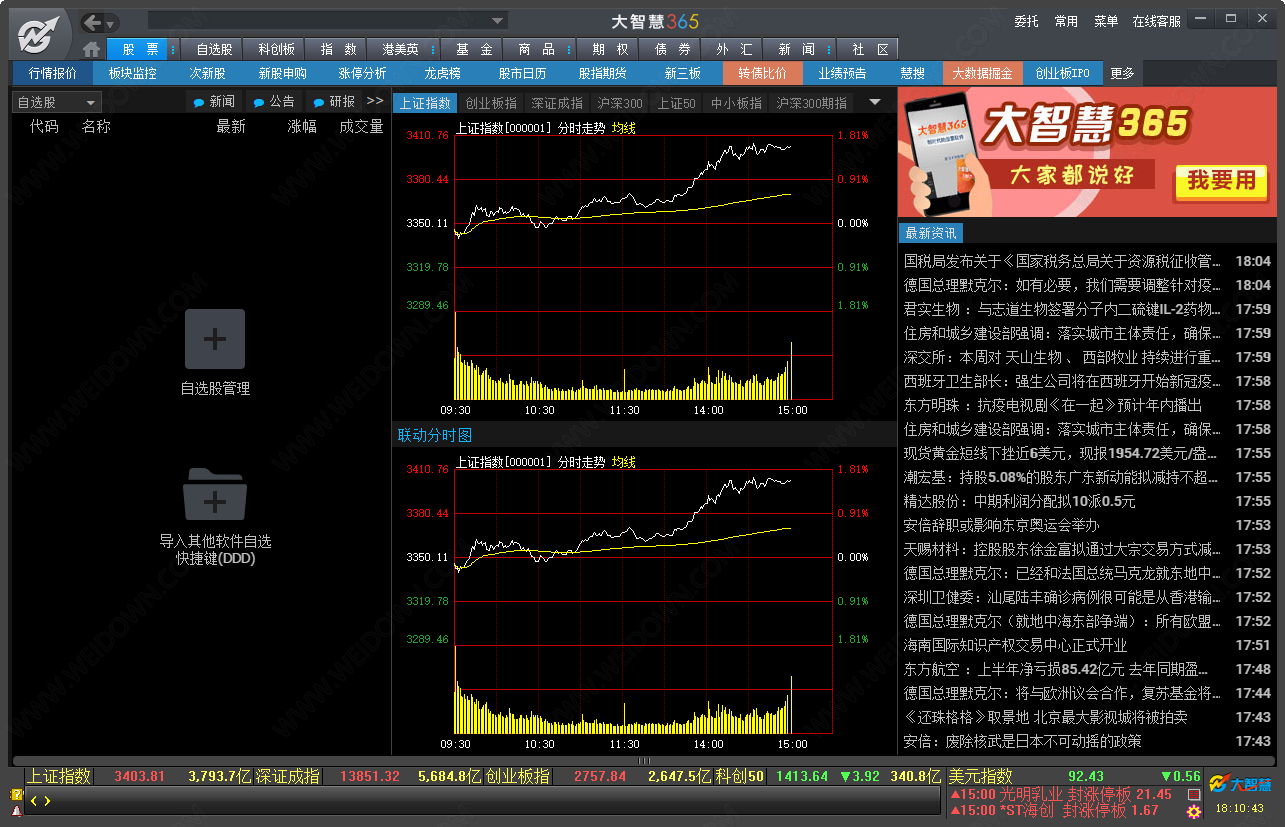The height and width of the screenshot is (827, 1285).
Task: Click the 公告 bubble button in watchlist
Action: (x=275, y=102)
